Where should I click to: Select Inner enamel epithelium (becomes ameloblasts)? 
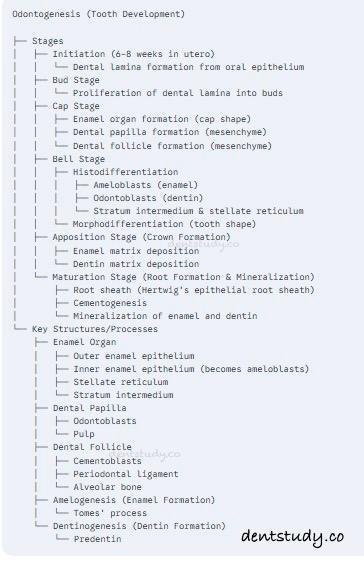[191, 369]
